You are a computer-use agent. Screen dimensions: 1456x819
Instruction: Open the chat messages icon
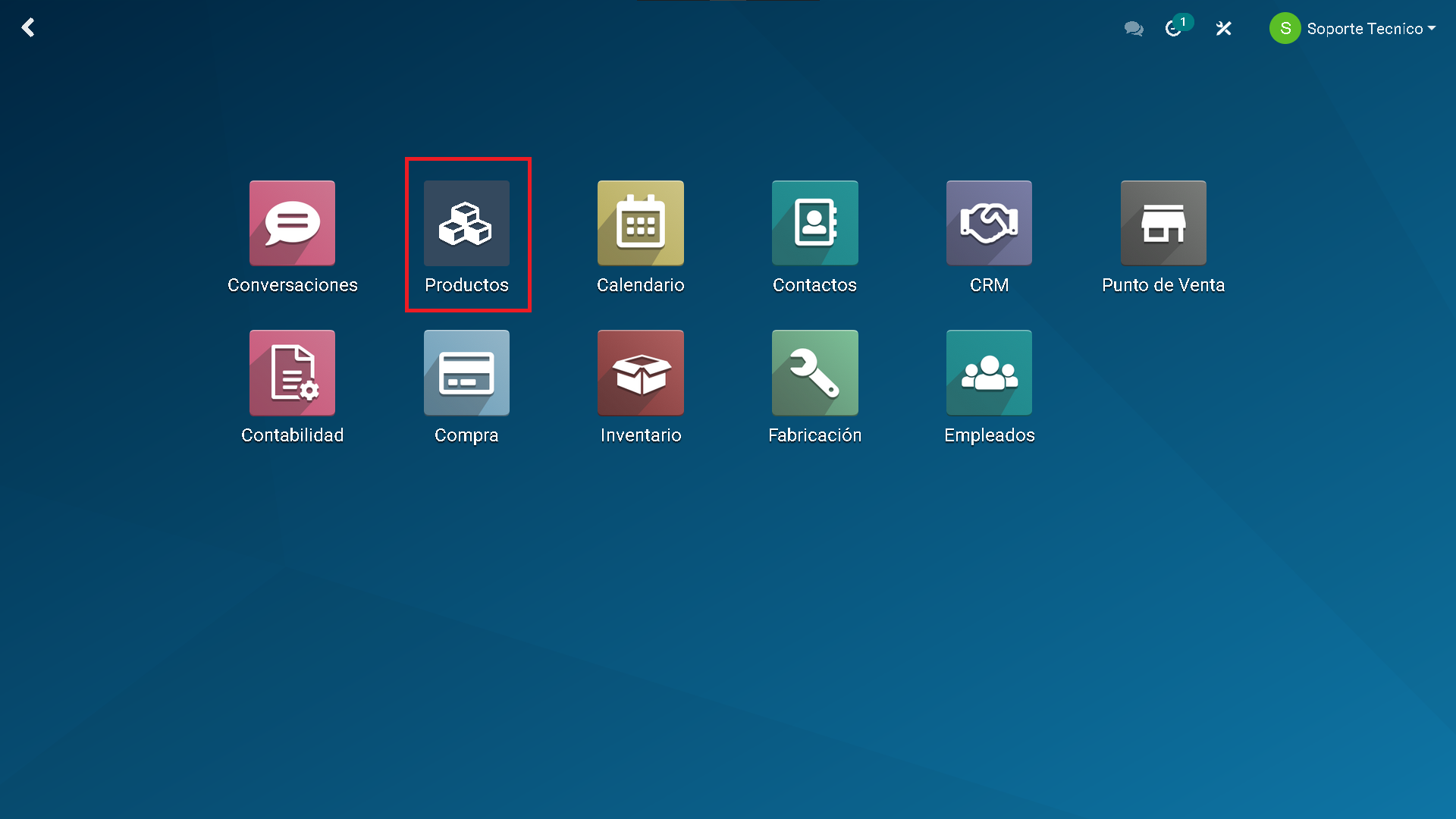pyautogui.click(x=1134, y=29)
